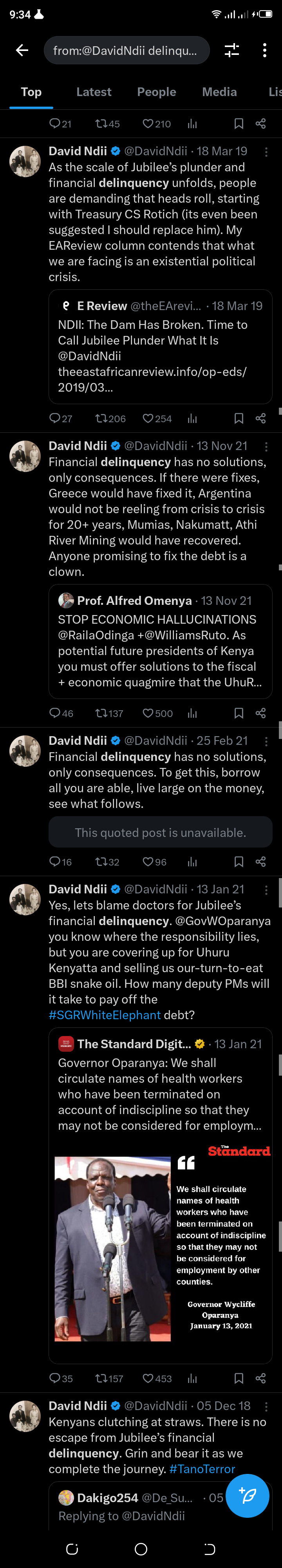Open the #SGRWhiteElephant hashtag
282x1568 pixels.
point(105,1015)
